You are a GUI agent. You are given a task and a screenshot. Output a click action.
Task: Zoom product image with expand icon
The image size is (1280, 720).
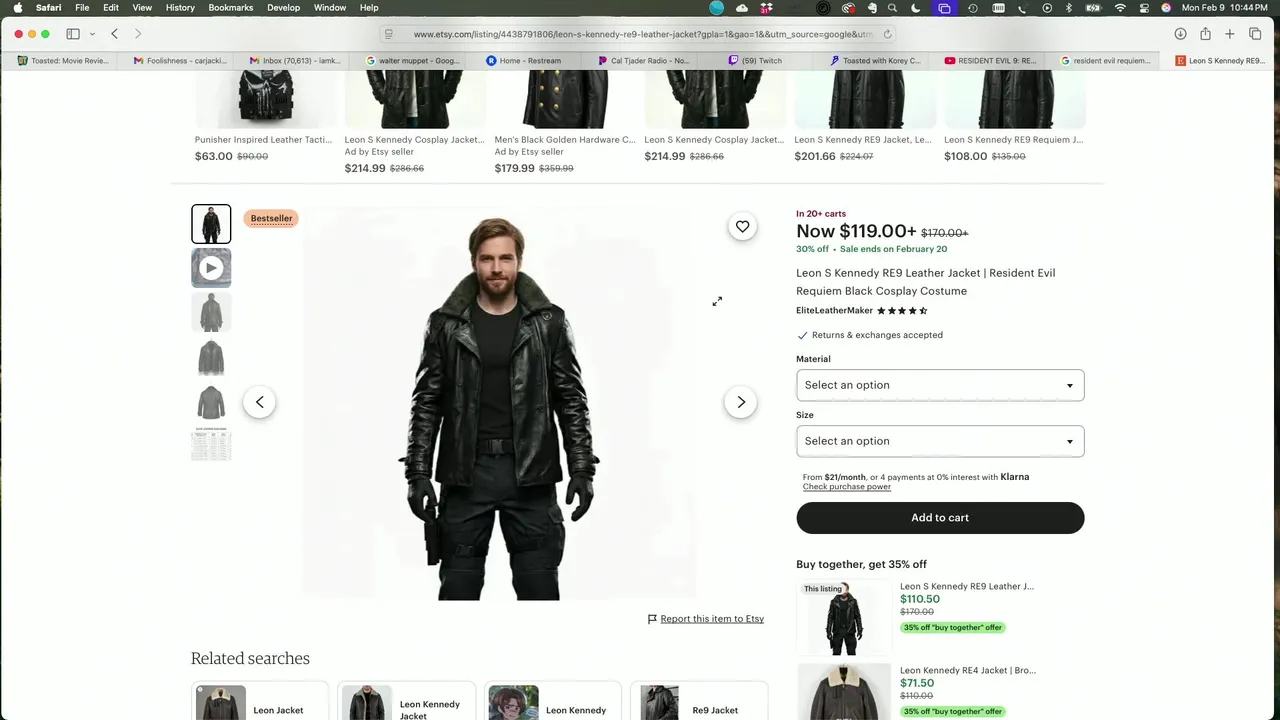tap(717, 301)
